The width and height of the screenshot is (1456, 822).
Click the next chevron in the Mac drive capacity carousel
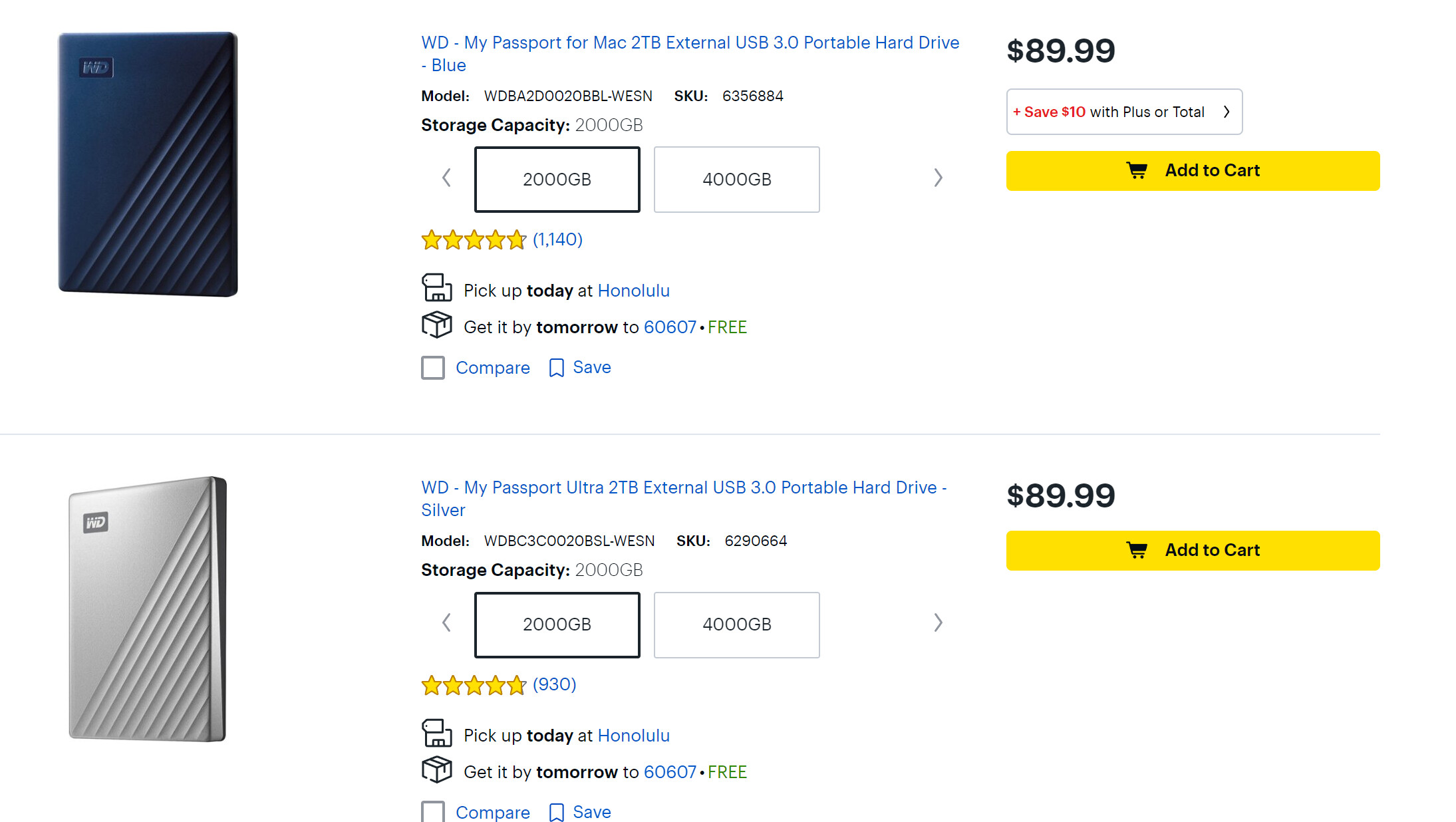click(938, 178)
